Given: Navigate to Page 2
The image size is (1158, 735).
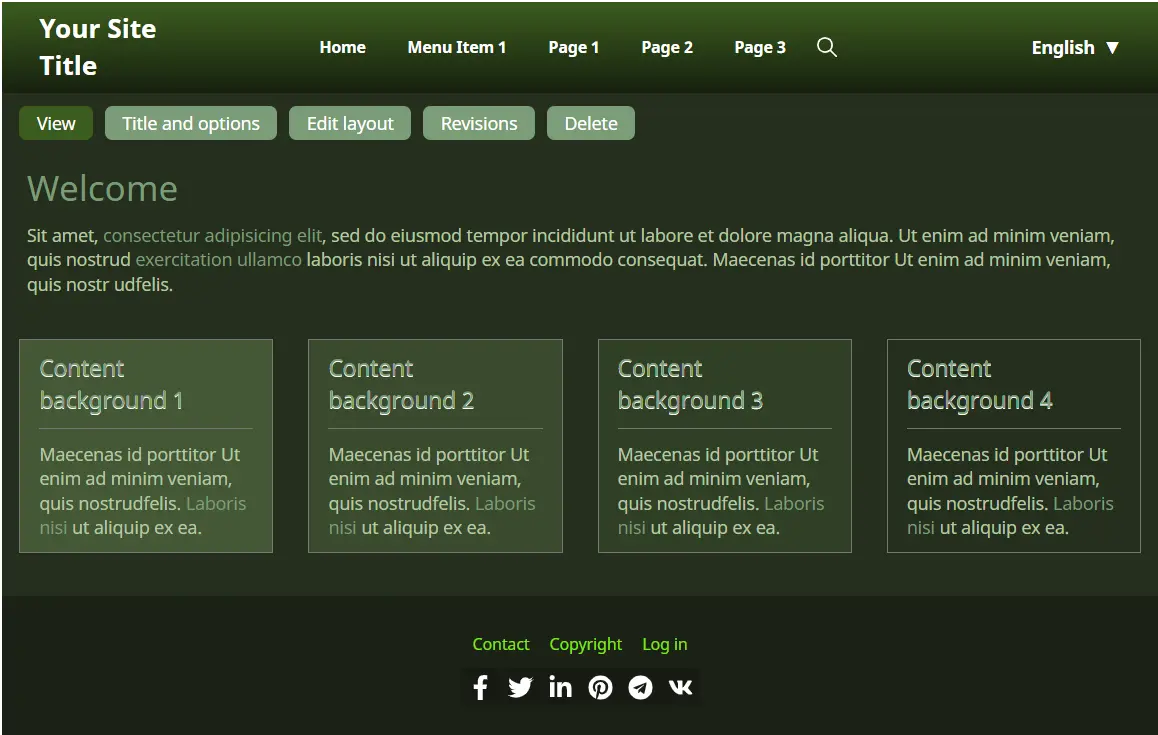Looking at the screenshot, I should pos(666,47).
